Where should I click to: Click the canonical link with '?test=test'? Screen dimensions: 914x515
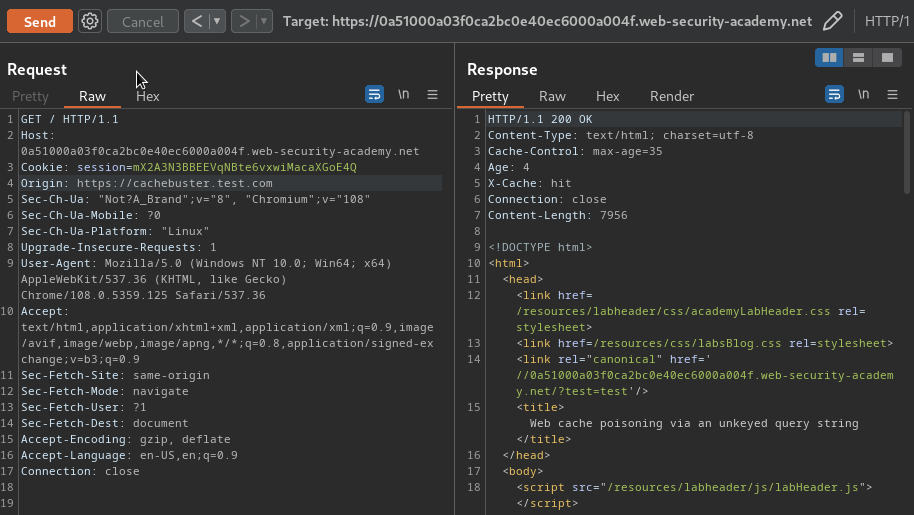tap(704, 375)
